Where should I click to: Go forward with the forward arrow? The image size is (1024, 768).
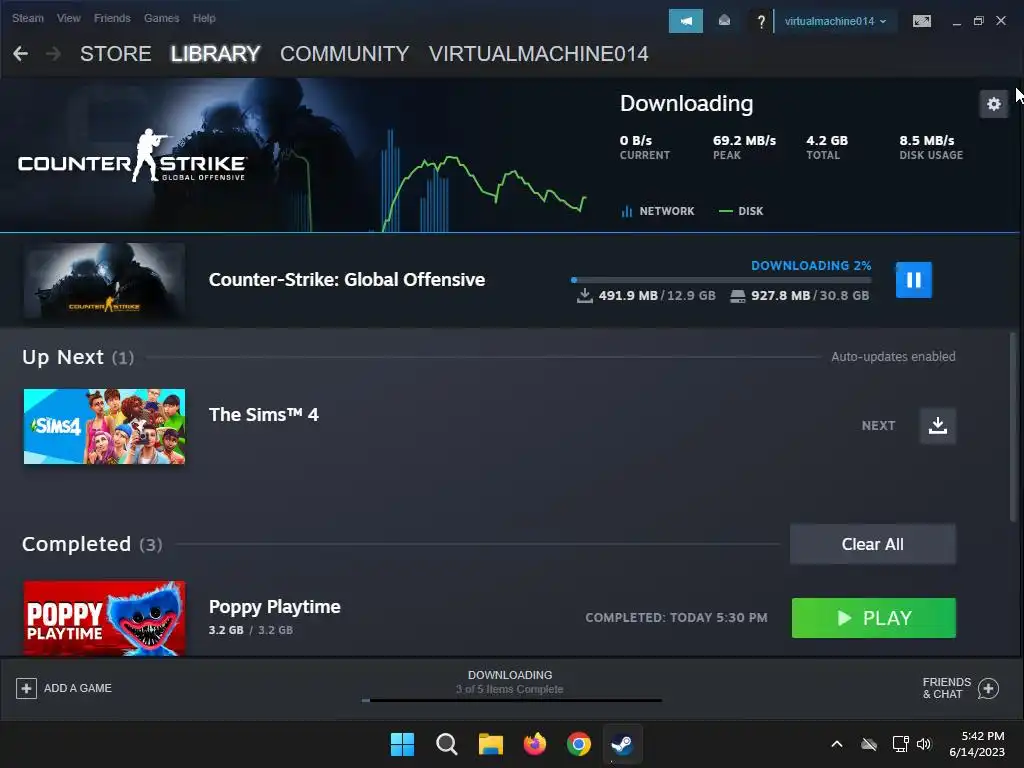[54, 54]
